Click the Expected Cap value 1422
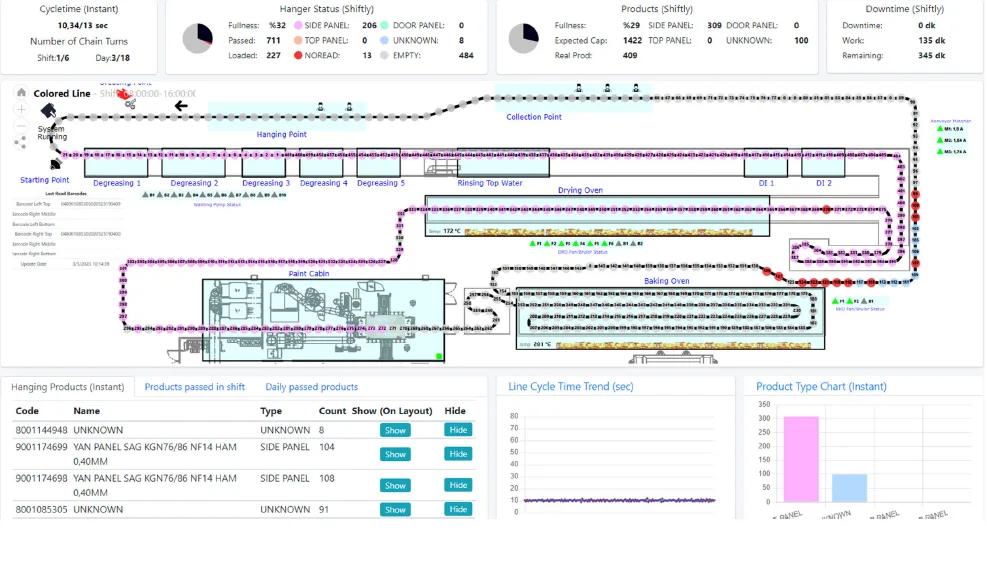Screen dimensions: 987x567 click(x=632, y=40)
